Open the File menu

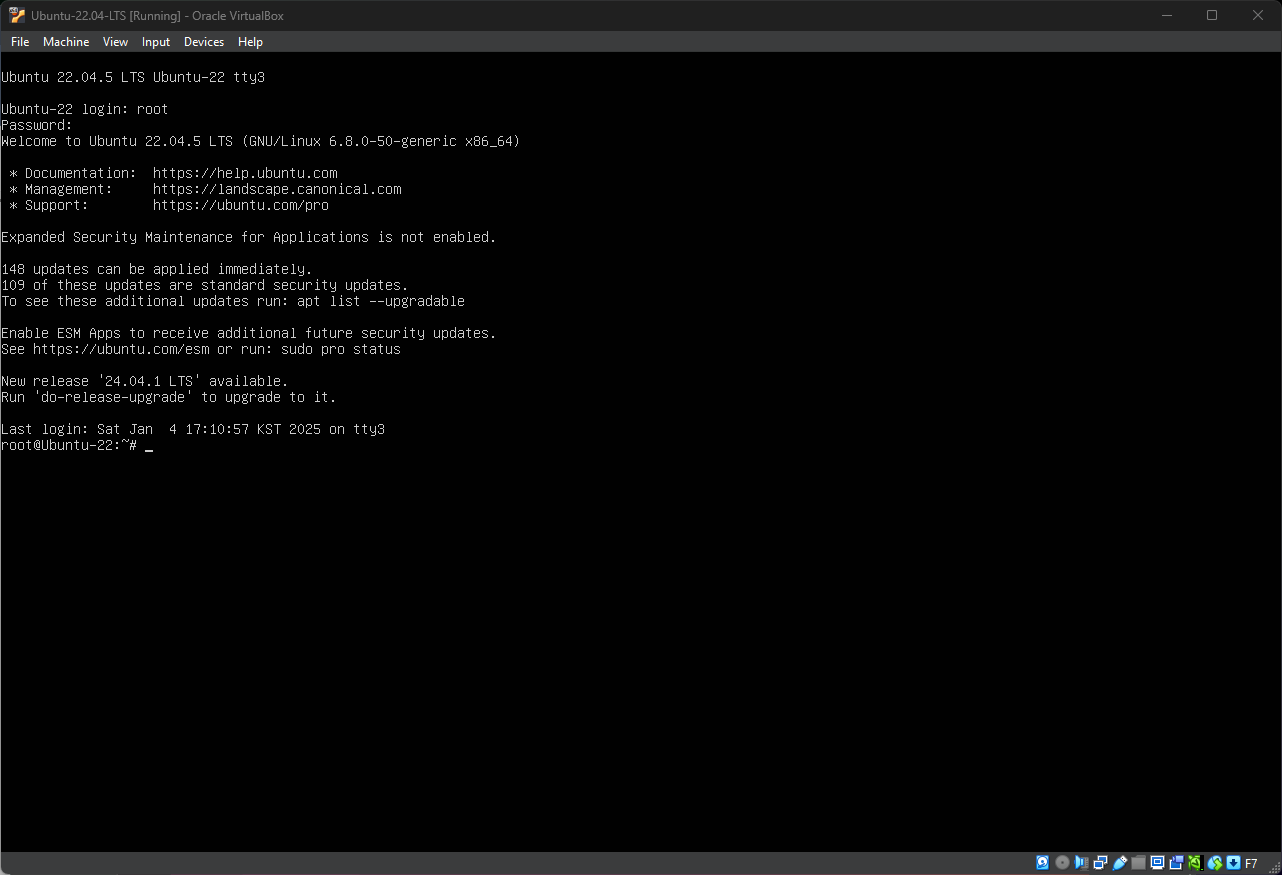click(x=20, y=42)
